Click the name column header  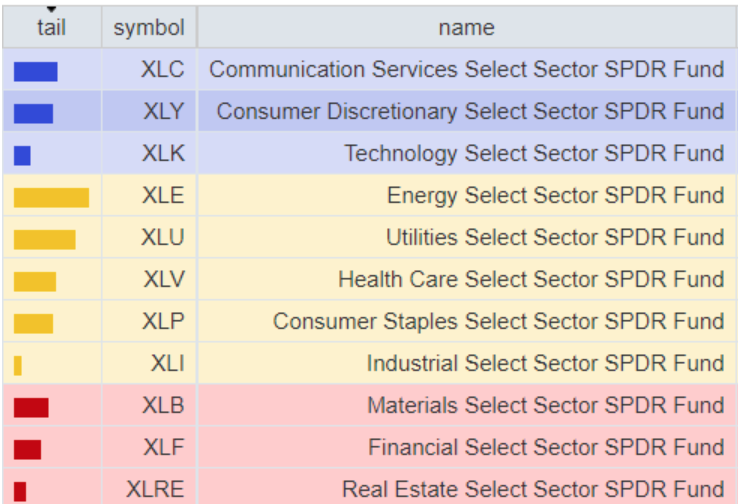click(466, 28)
